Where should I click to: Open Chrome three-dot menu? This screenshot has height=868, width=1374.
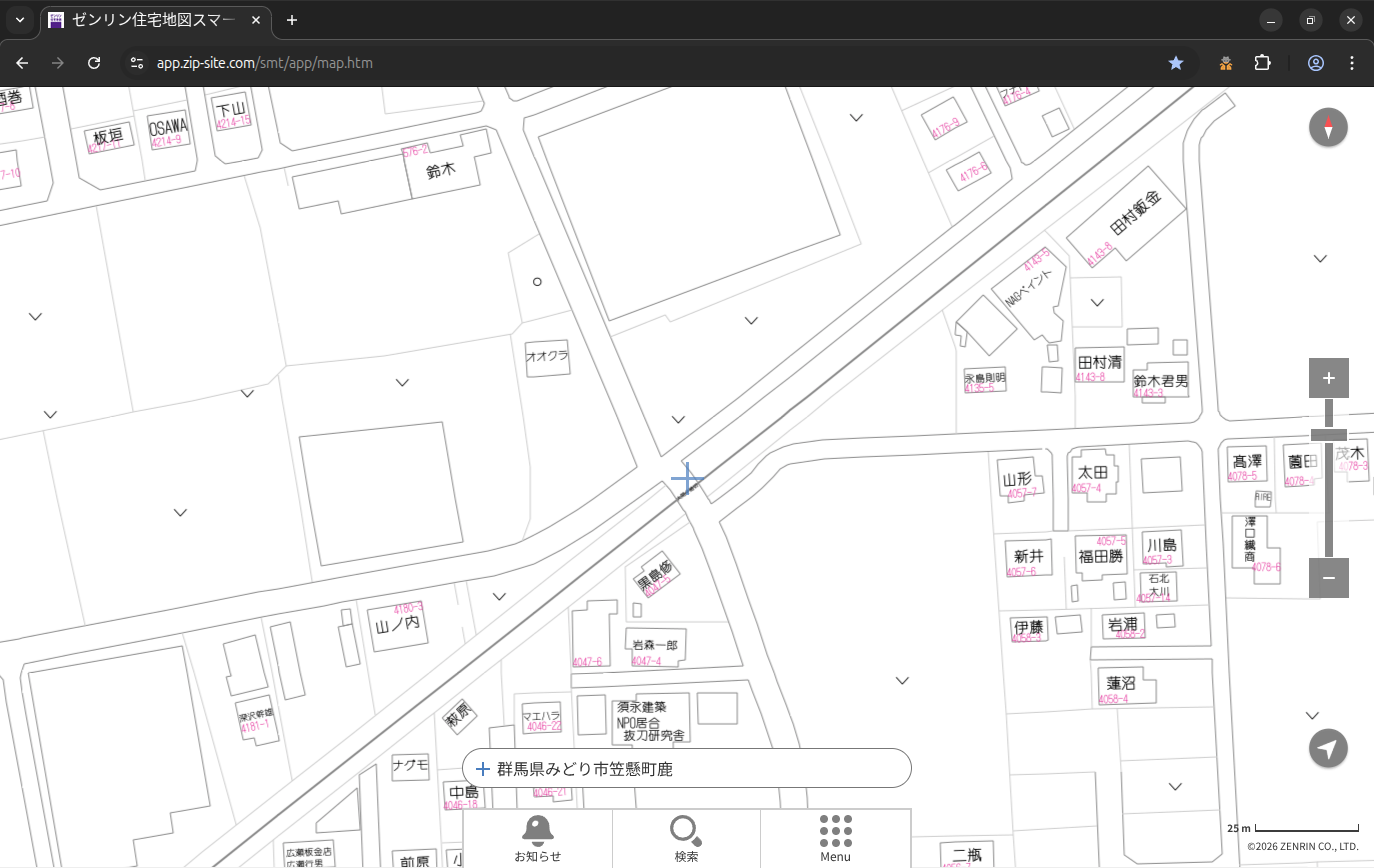[1352, 63]
